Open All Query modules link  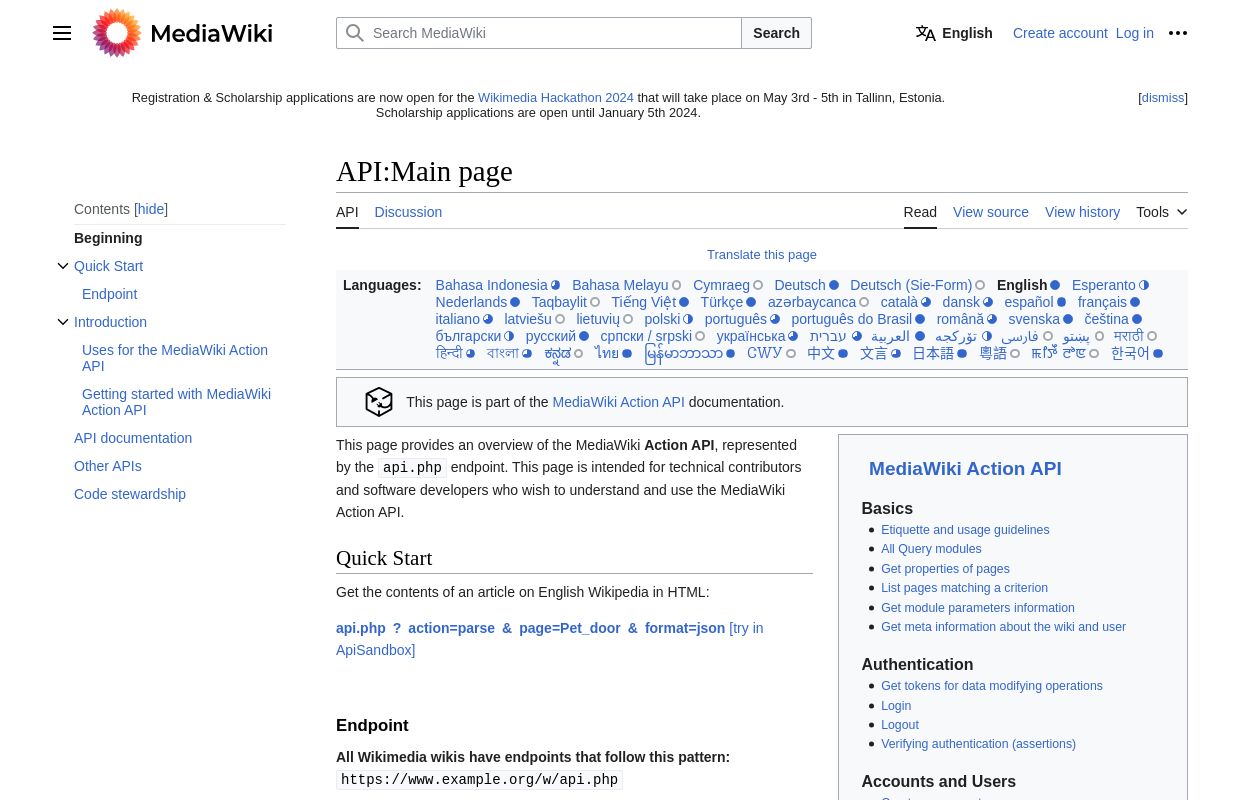pyautogui.click(x=931, y=549)
